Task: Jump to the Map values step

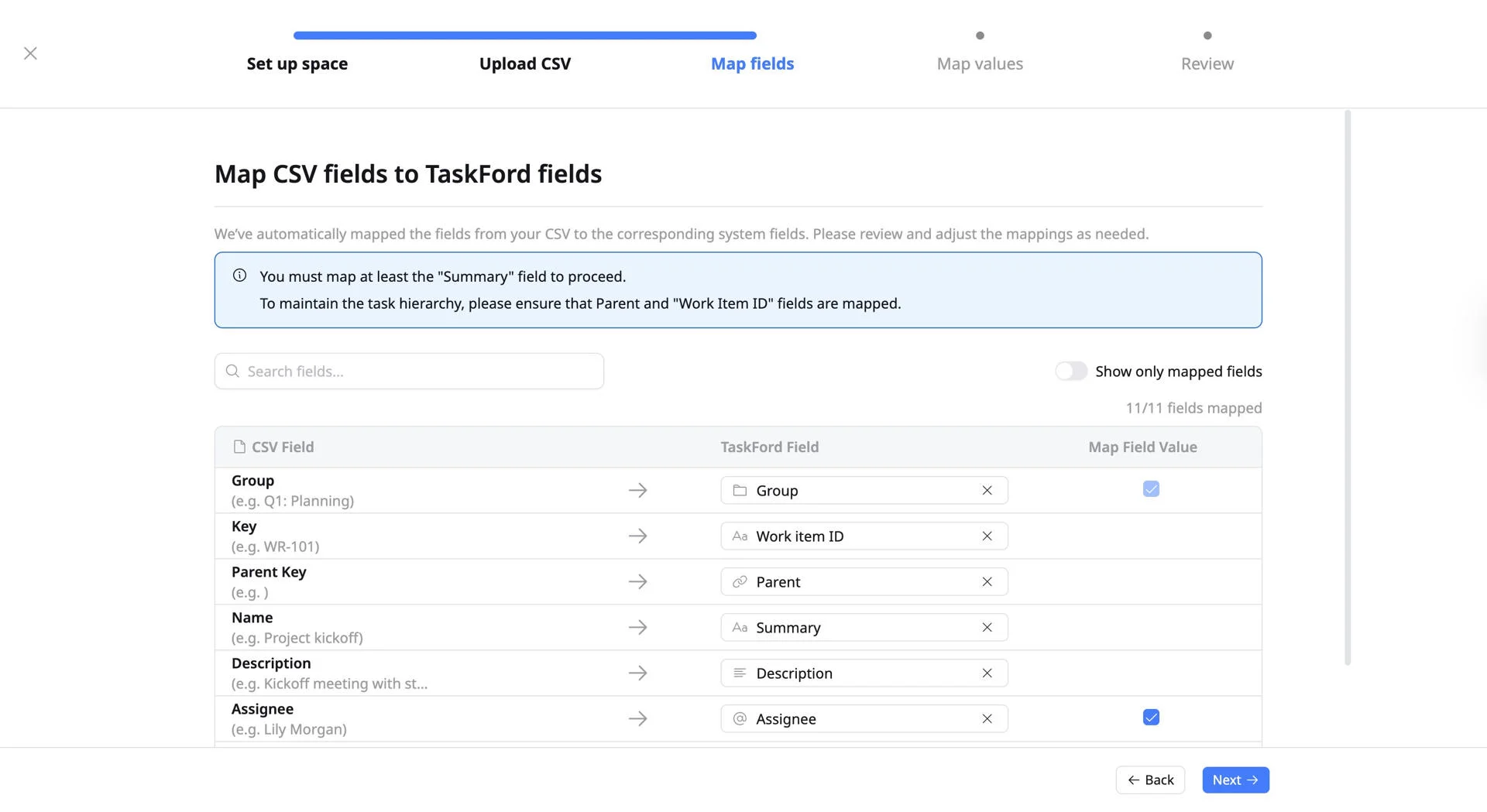Action: coord(980,64)
